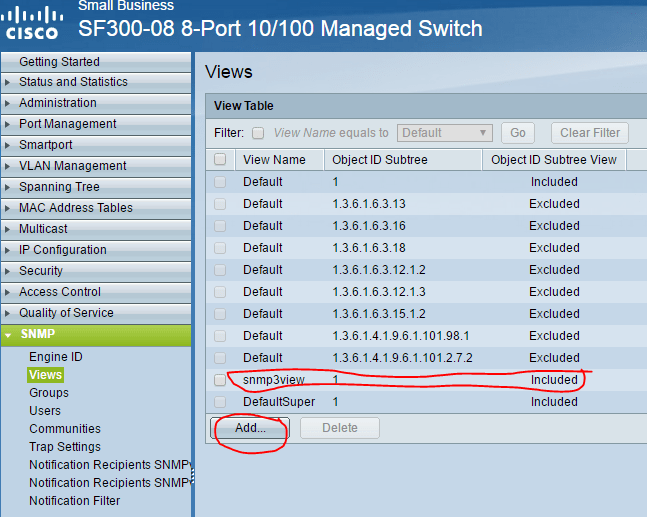Check the row for 1.3.6.1.4.1.9.6.1.101.2.7.2
This screenshot has width=647, height=517.
(x=220, y=358)
